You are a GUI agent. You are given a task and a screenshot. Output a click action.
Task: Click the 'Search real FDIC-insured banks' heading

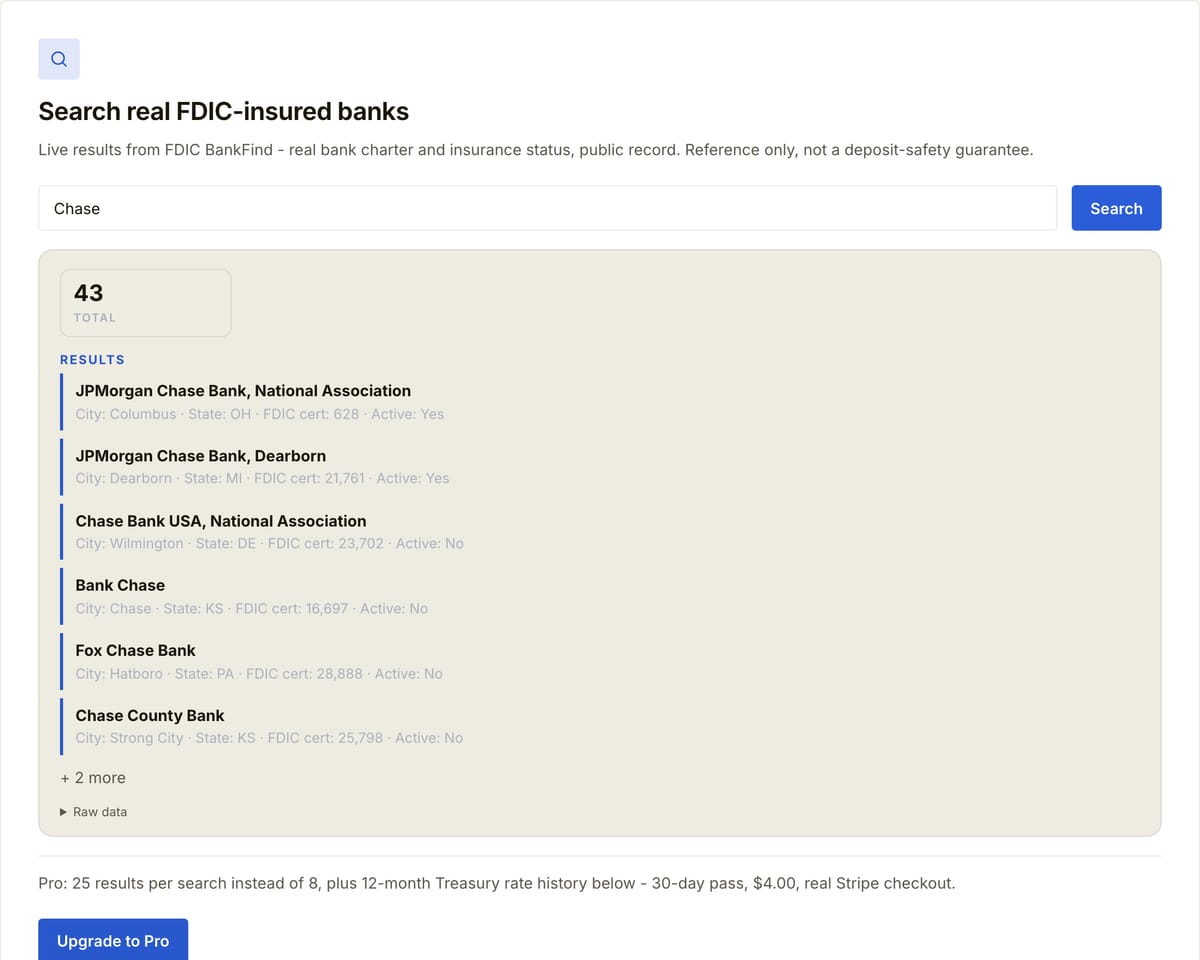coord(224,111)
